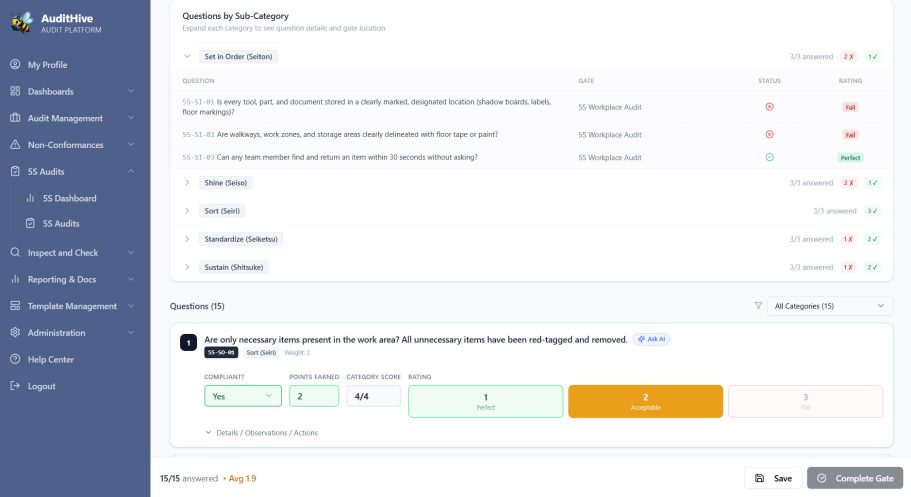911x497 pixels.
Task: Click the Avg 1.9 score in footer
Action: pos(242,478)
